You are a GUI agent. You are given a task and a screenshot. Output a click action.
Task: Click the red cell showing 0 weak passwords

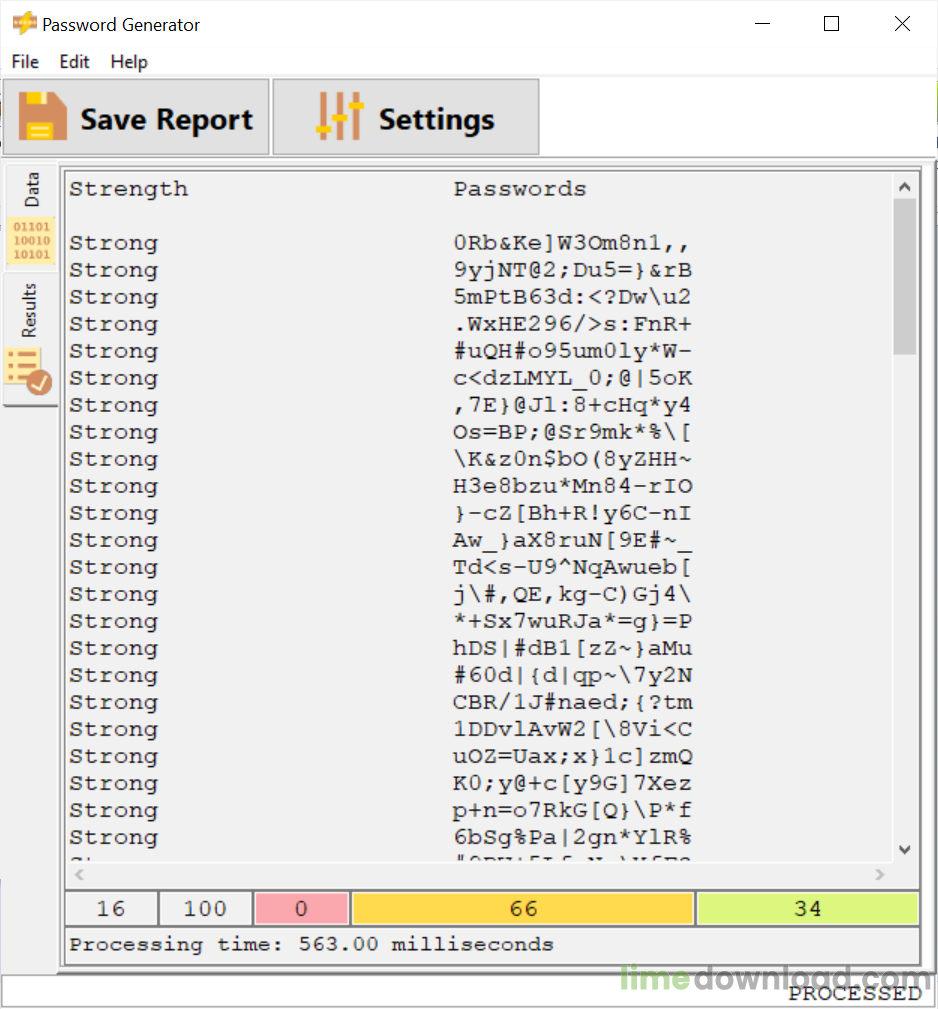[301, 908]
